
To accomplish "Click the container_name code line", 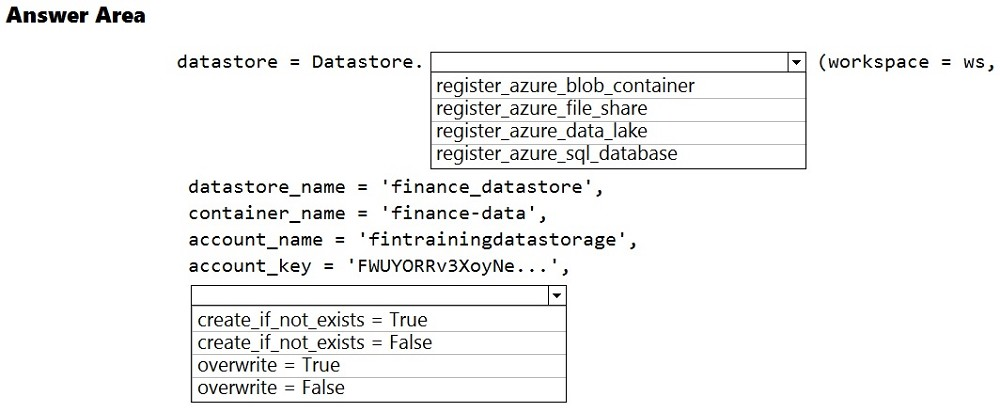I will tap(368, 213).
